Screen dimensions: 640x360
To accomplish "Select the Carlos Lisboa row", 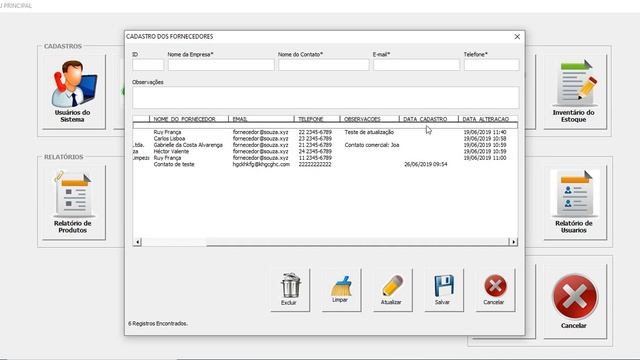I will tap(325, 139).
